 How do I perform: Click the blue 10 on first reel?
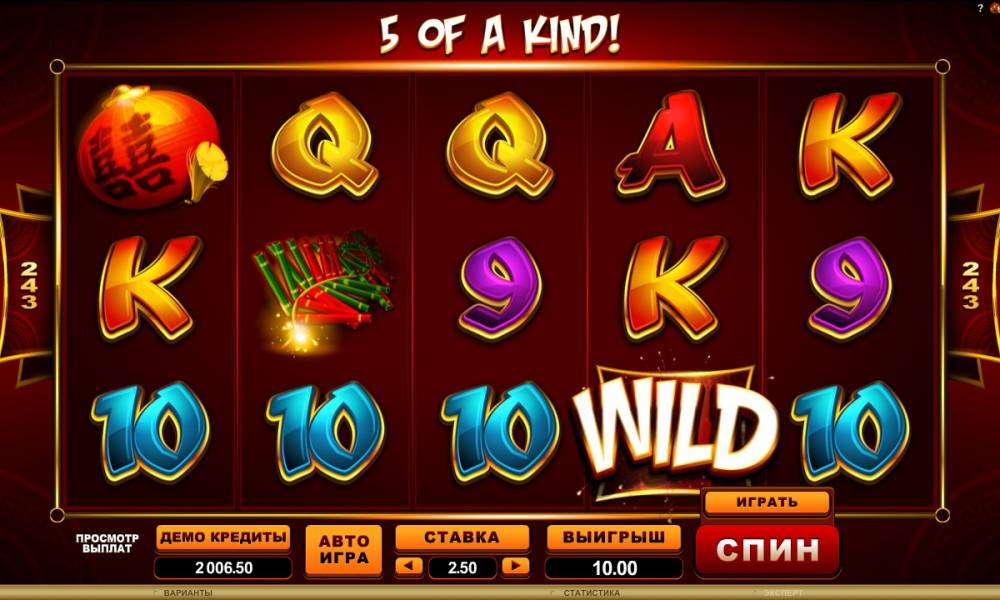[150, 430]
